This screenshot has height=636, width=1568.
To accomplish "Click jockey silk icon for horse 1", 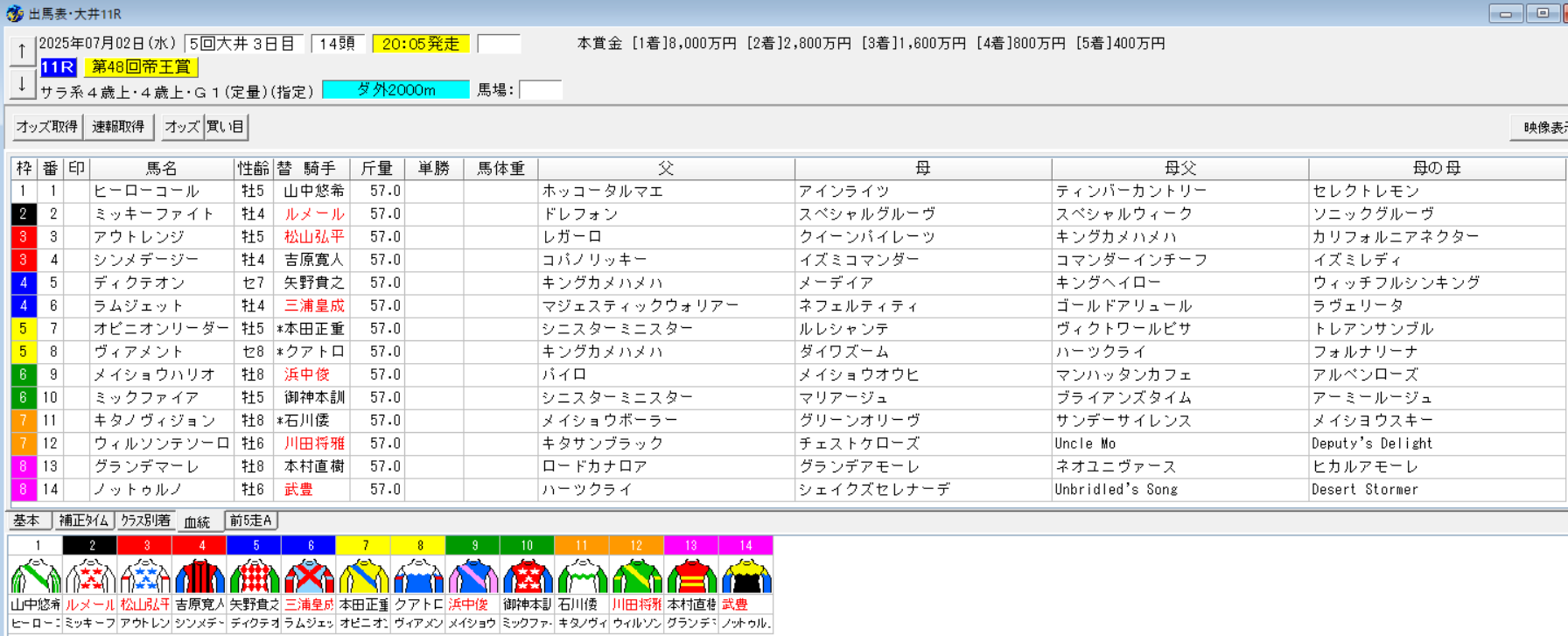I will (36, 576).
